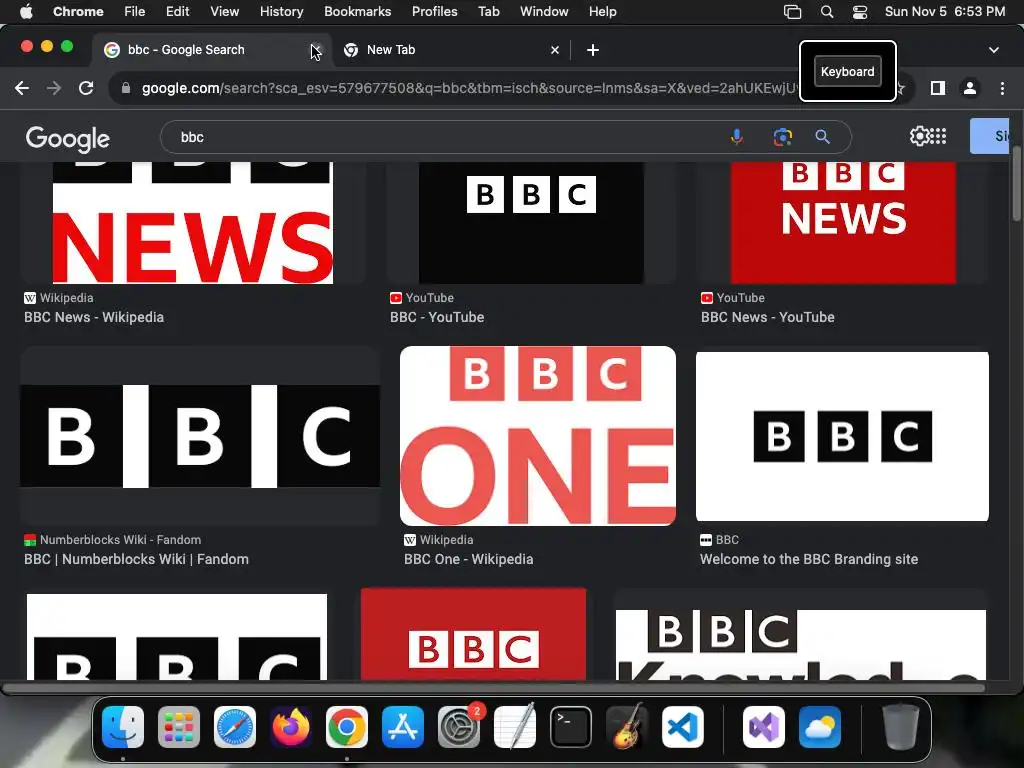Click the Wikipedia source label under BBC One

click(446, 540)
